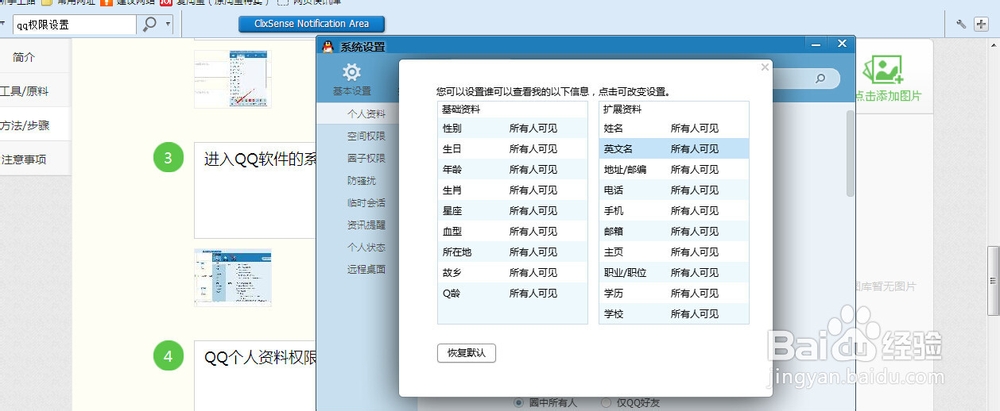Open the wrench tools icon in the browser toolbar
Viewport: 1000px width, 411px height.
click(x=961, y=24)
